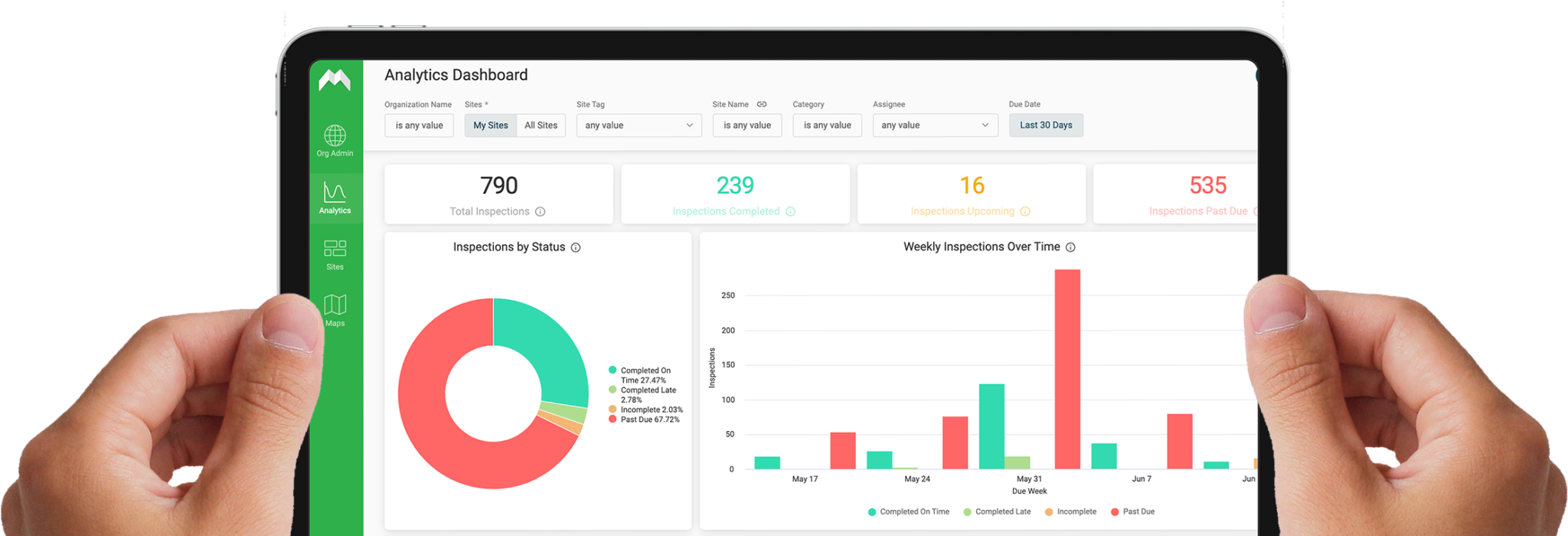The width and height of the screenshot is (1568, 536).
Task: Click May 24 axis label
Action: pyautogui.click(x=917, y=479)
